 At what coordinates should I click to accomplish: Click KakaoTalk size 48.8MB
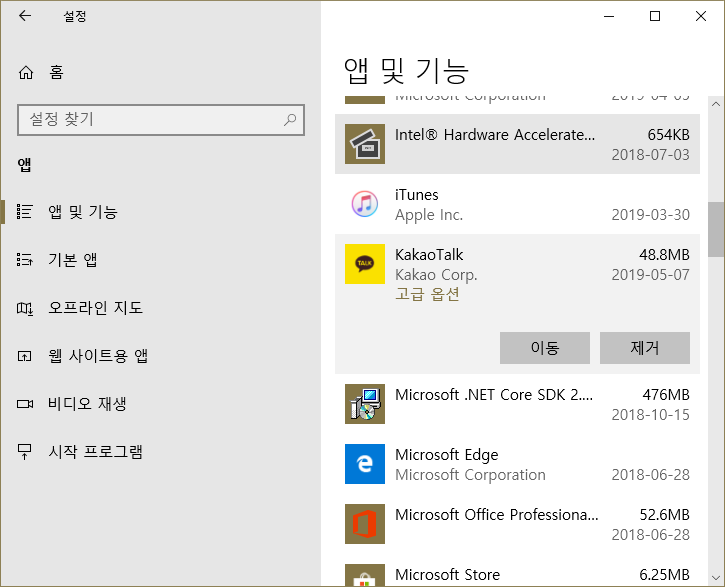pos(664,255)
